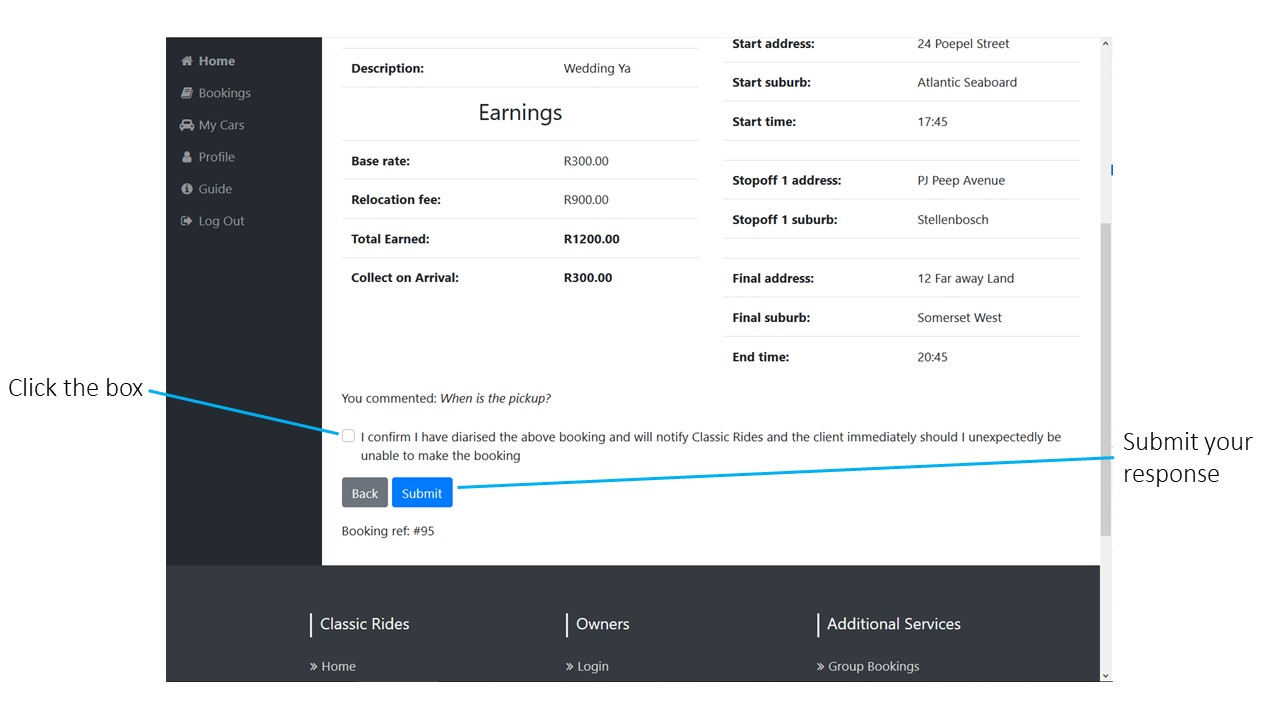Image resolution: width=1280 pixels, height=720 pixels.
Task: Click the Total Earned value R1200.00
Action: pyautogui.click(x=592, y=239)
